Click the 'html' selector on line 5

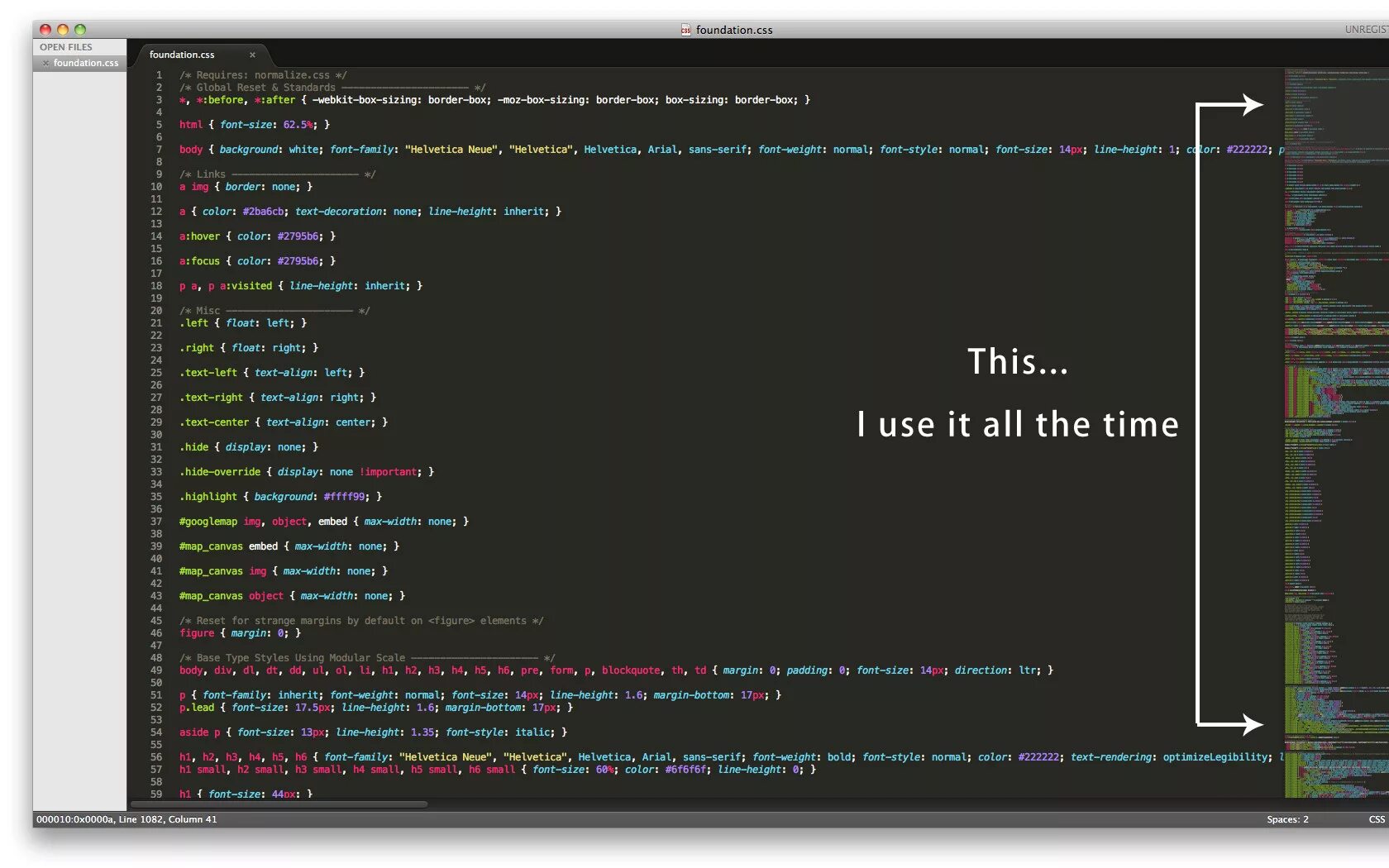coord(191,125)
